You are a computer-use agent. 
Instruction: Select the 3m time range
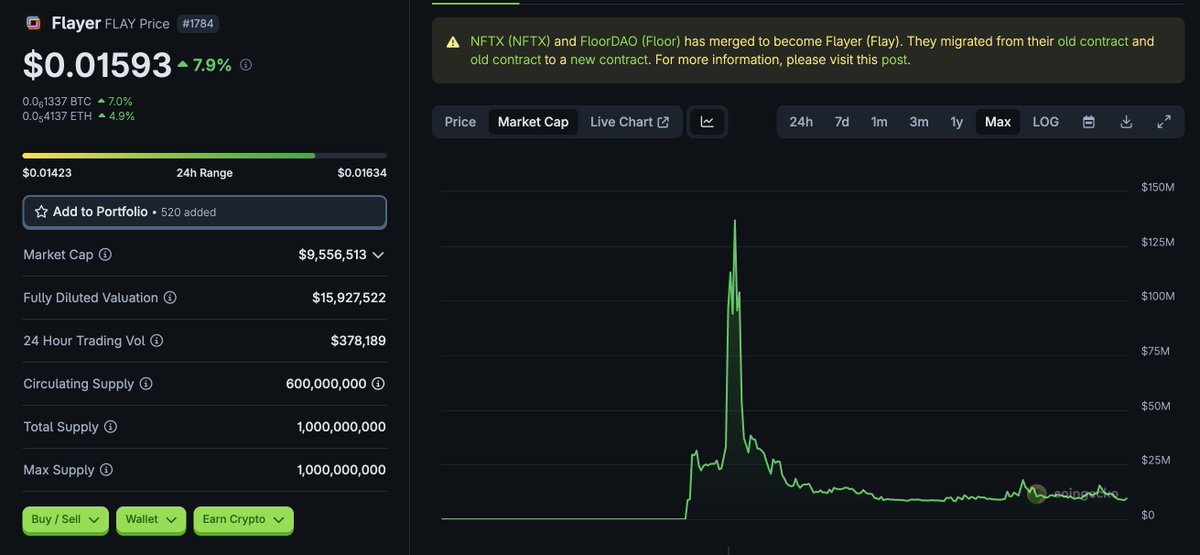pyautogui.click(x=919, y=122)
